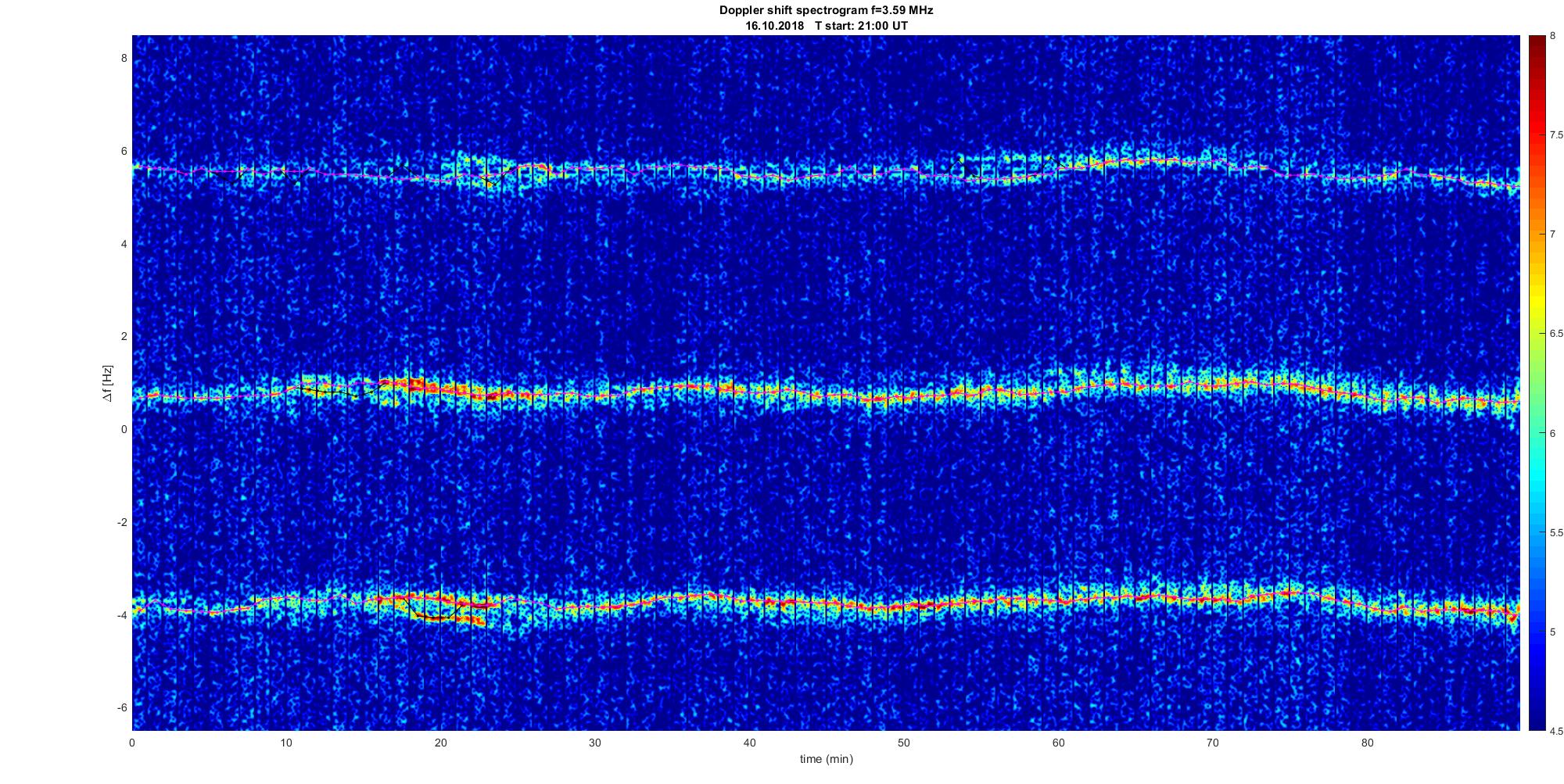Click the subtitle "16.10.2018 T start: 21:00 UT"
Viewport: 1564px width, 784px height.
[827, 26]
